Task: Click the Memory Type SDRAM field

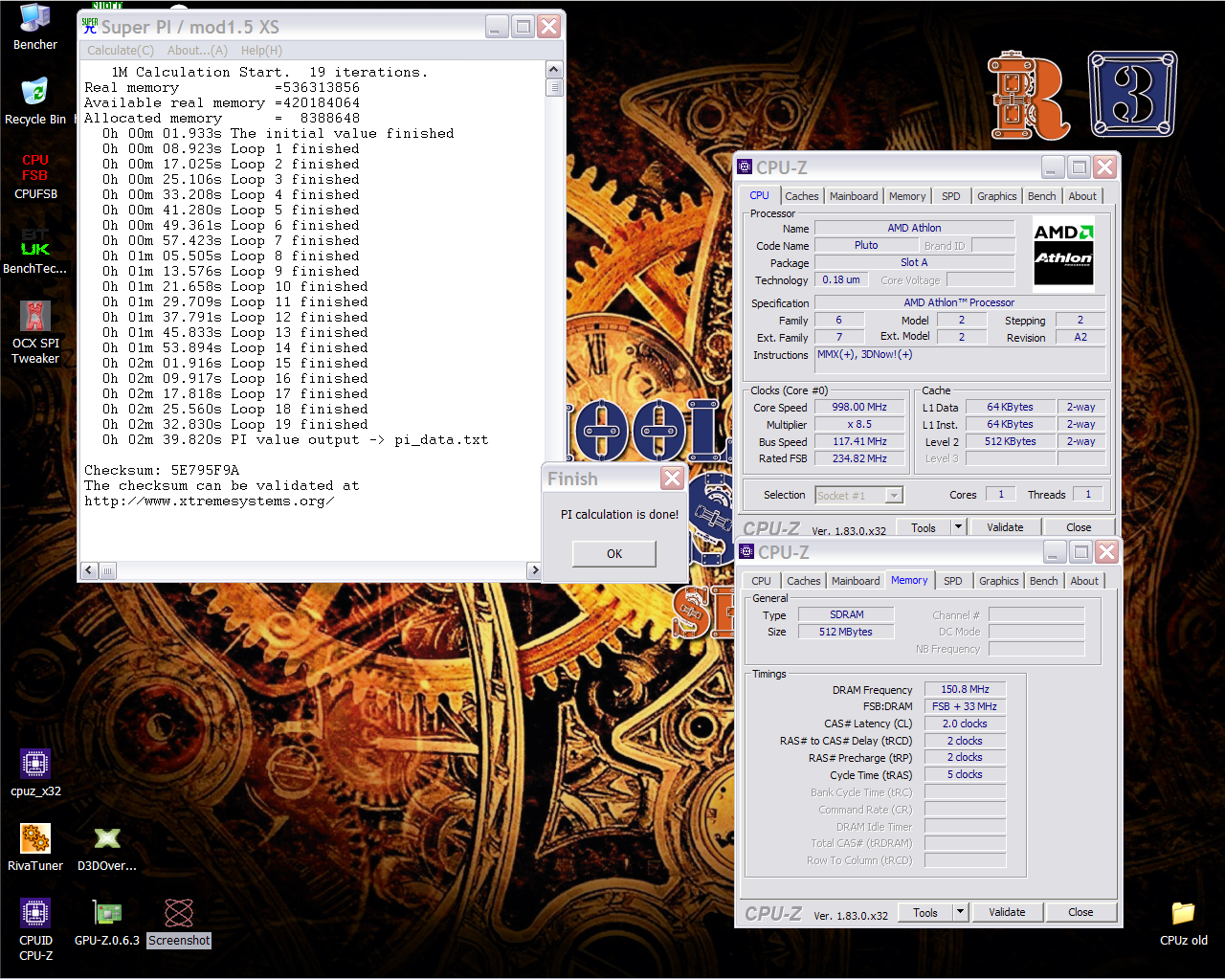Action: [846, 614]
